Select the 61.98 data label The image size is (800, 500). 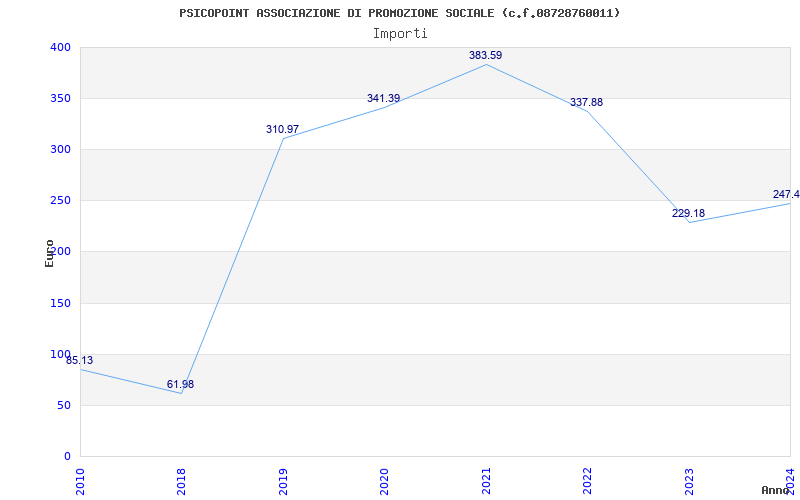pyautogui.click(x=180, y=384)
